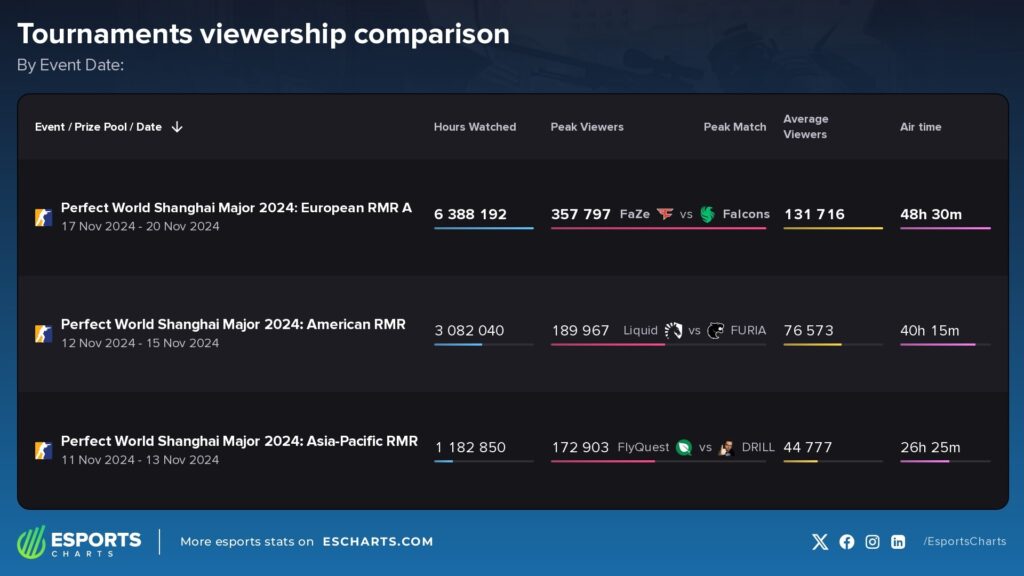Click the Esports Charts logo
The width and height of the screenshot is (1024, 576).
click(x=79, y=541)
